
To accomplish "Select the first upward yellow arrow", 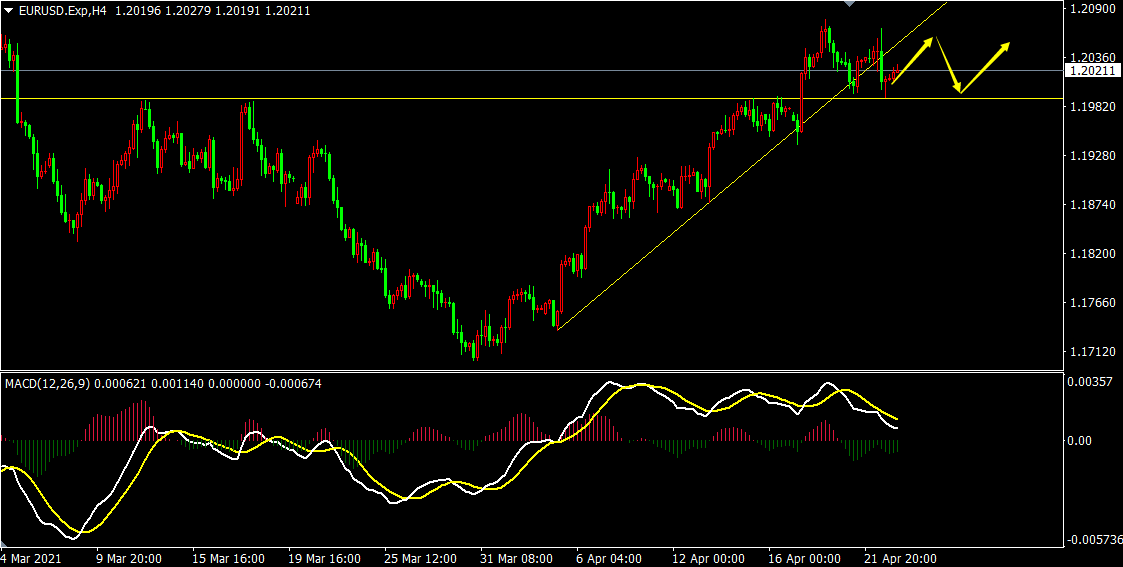I will [912, 60].
